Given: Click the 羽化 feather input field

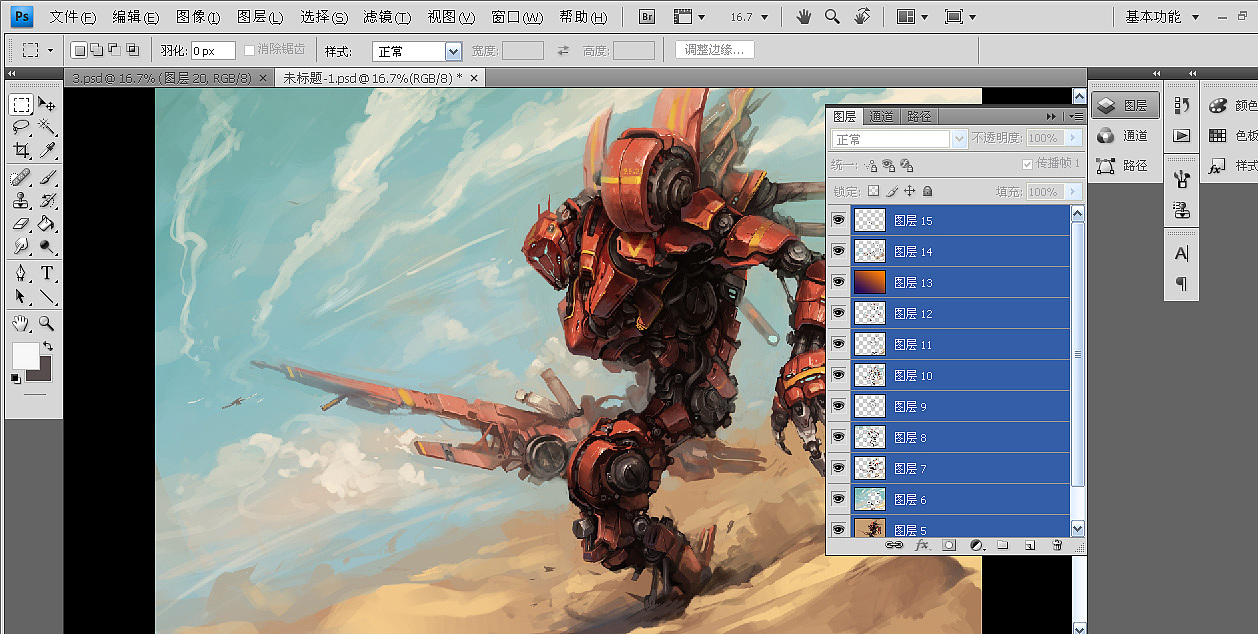Looking at the screenshot, I should point(212,51).
